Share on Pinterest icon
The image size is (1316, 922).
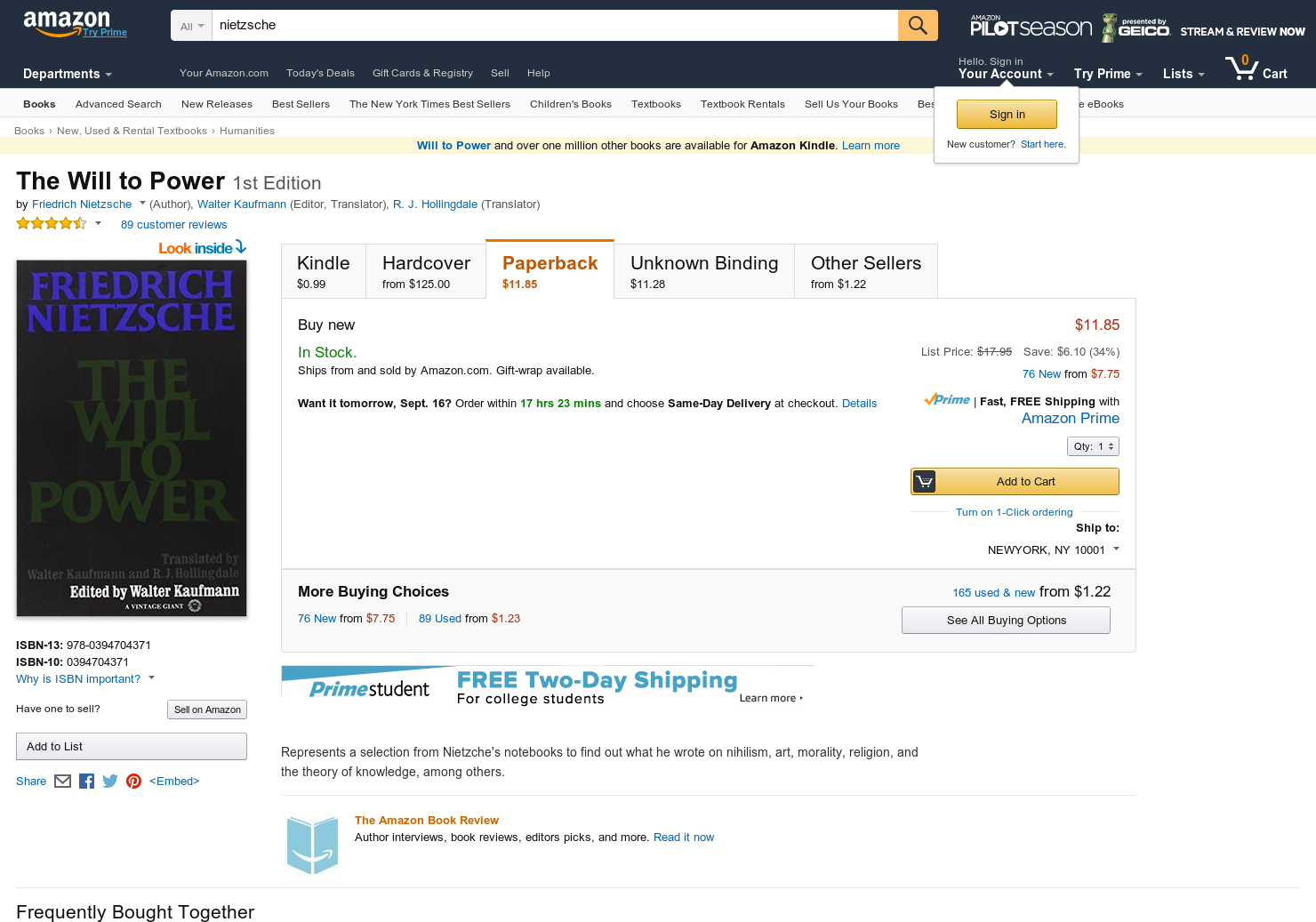pyautogui.click(x=133, y=782)
